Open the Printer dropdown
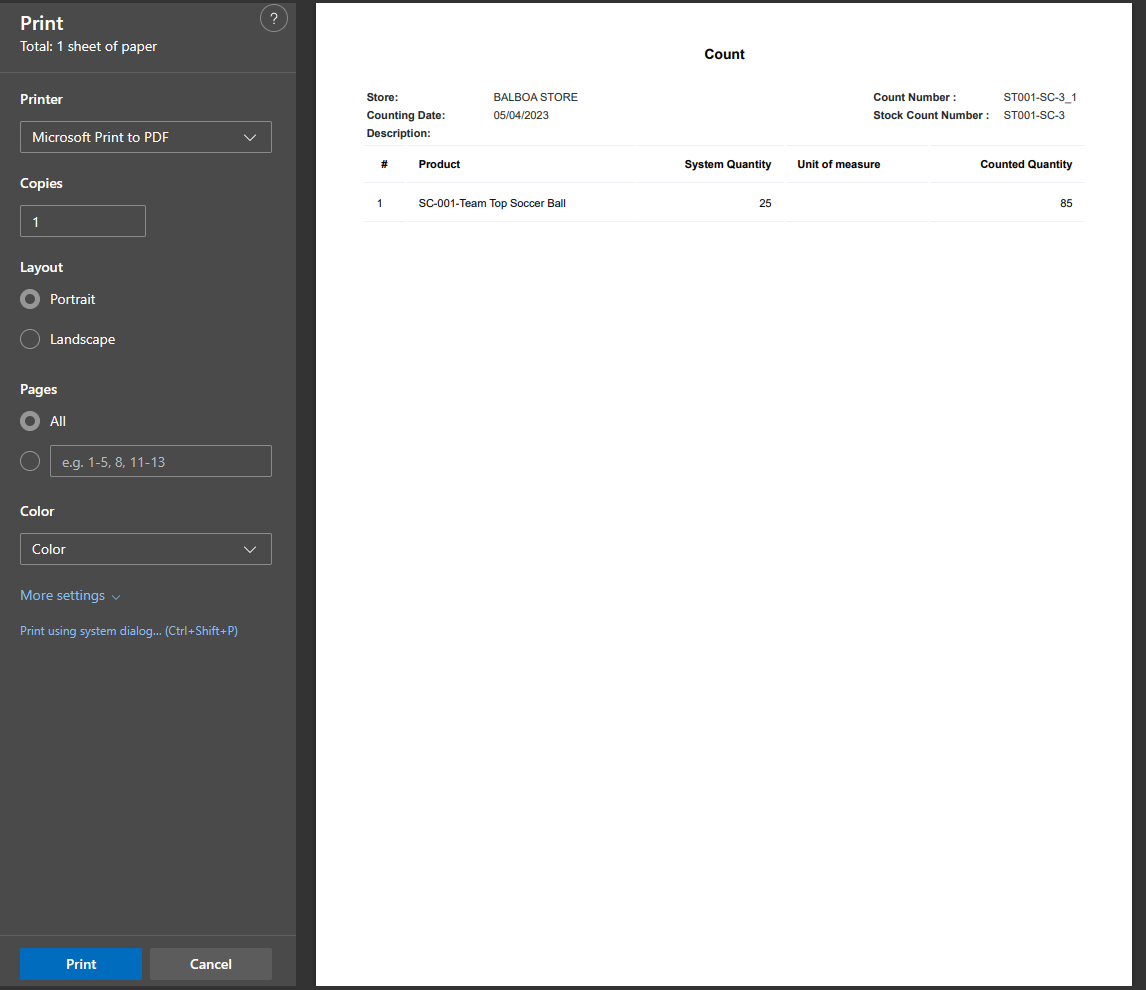The image size is (1146, 990). [x=146, y=137]
